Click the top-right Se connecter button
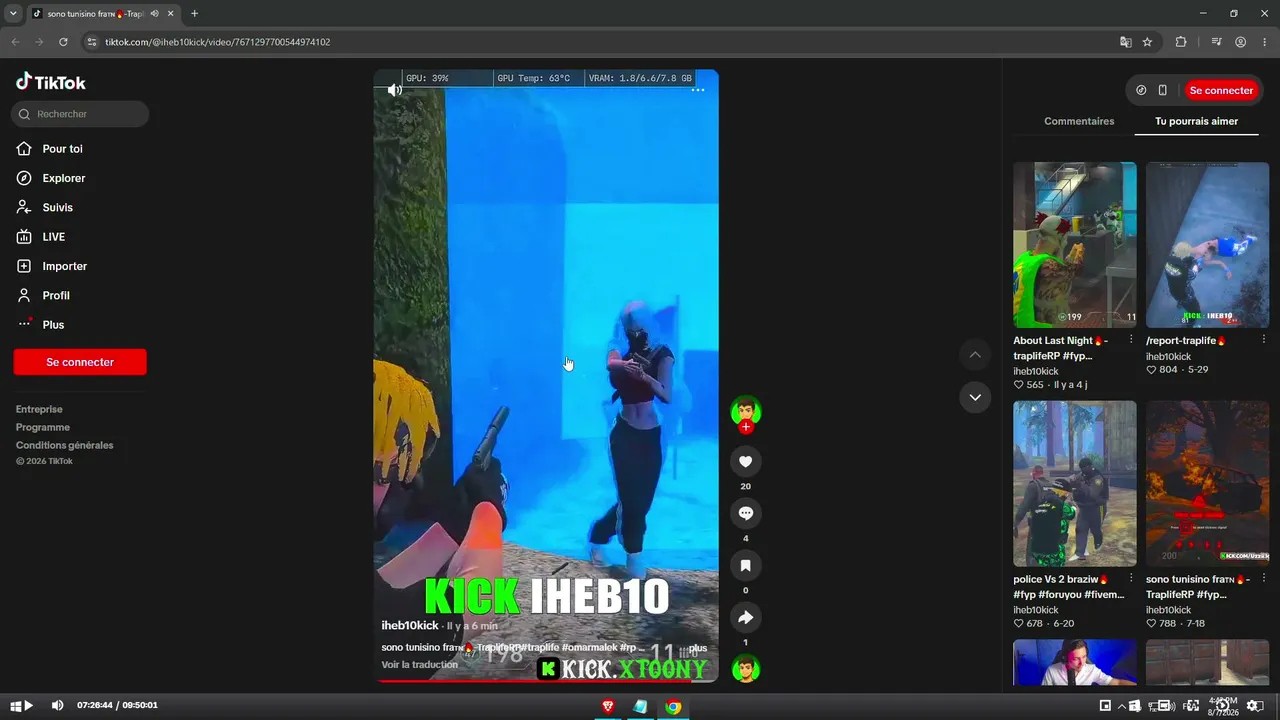This screenshot has height=720, width=1280. point(1221,90)
